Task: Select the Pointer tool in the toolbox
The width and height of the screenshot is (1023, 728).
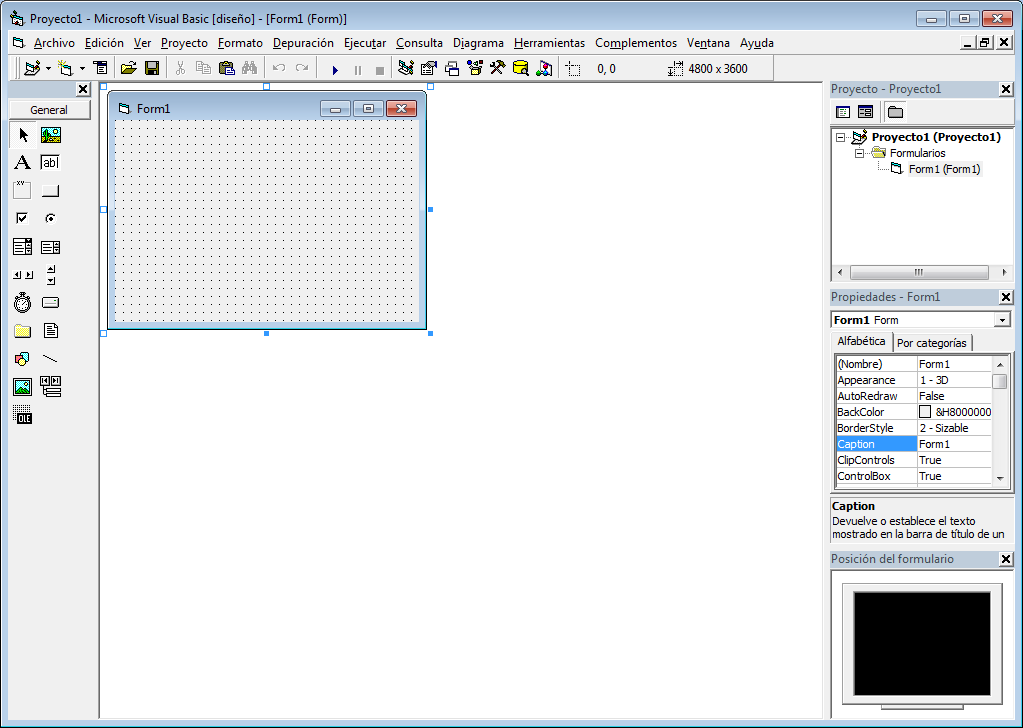Action: coord(23,135)
